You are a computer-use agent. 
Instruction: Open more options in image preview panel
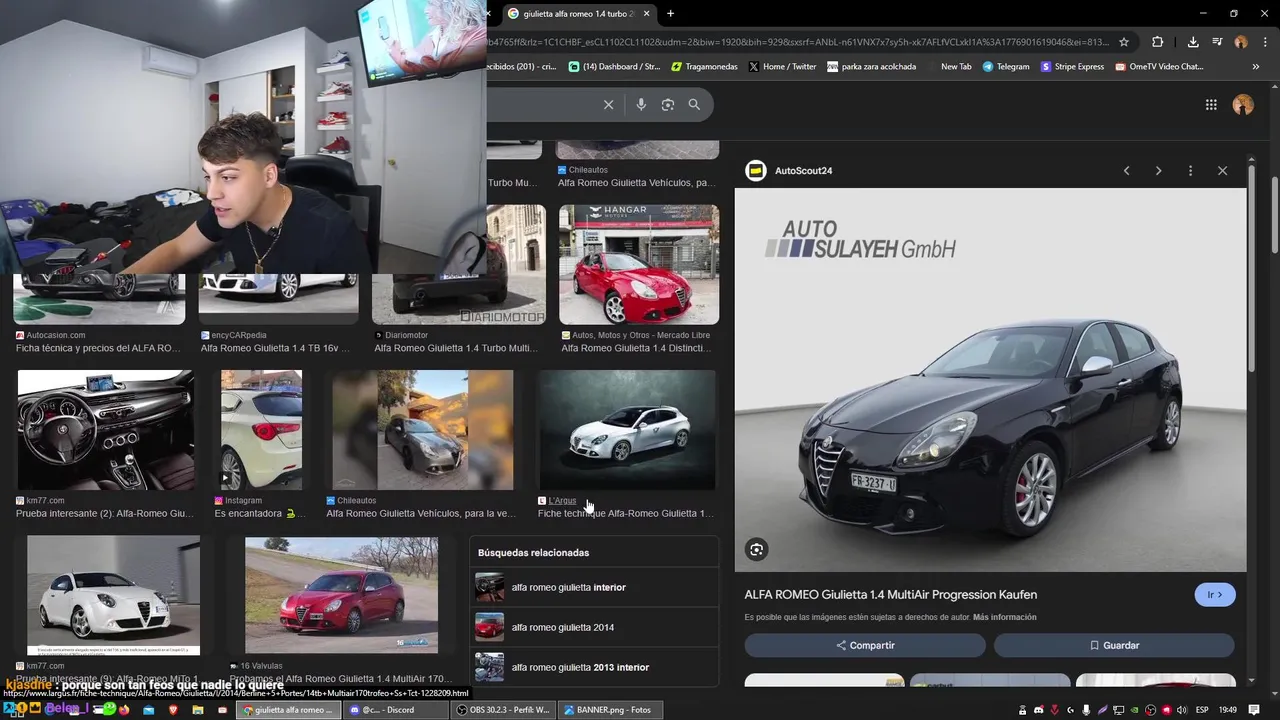click(1190, 171)
